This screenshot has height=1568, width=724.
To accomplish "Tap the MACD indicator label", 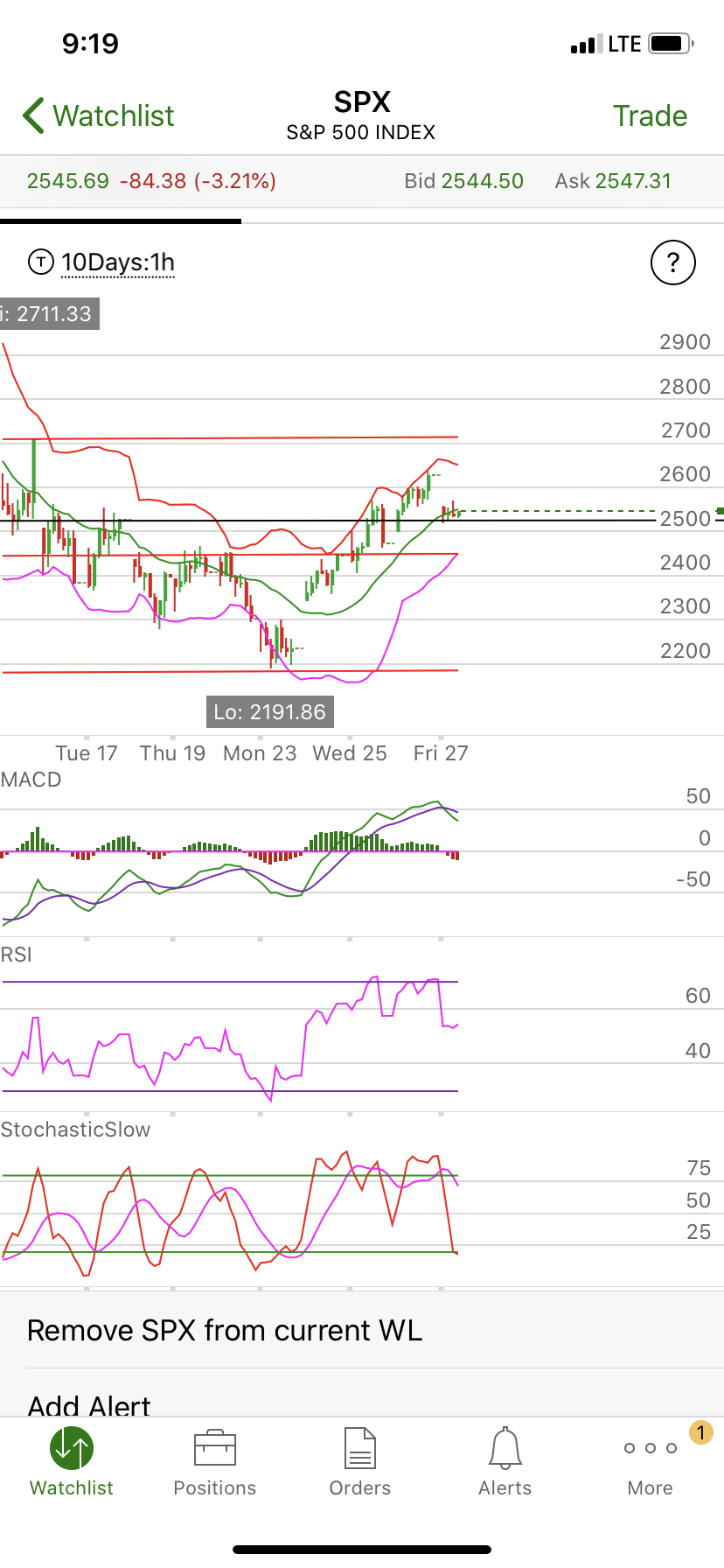I will [31, 780].
